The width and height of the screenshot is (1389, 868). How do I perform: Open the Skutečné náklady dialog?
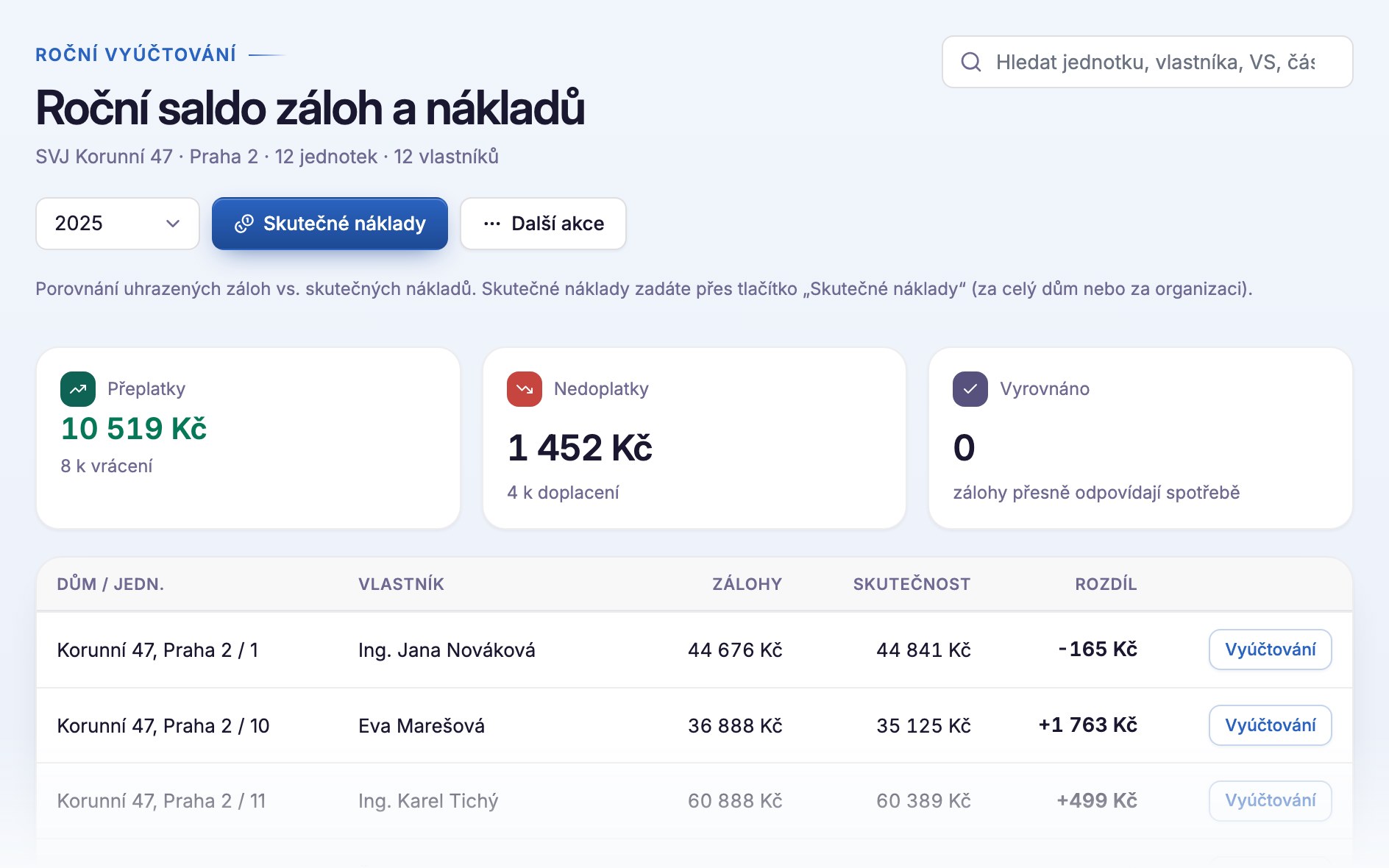point(330,224)
